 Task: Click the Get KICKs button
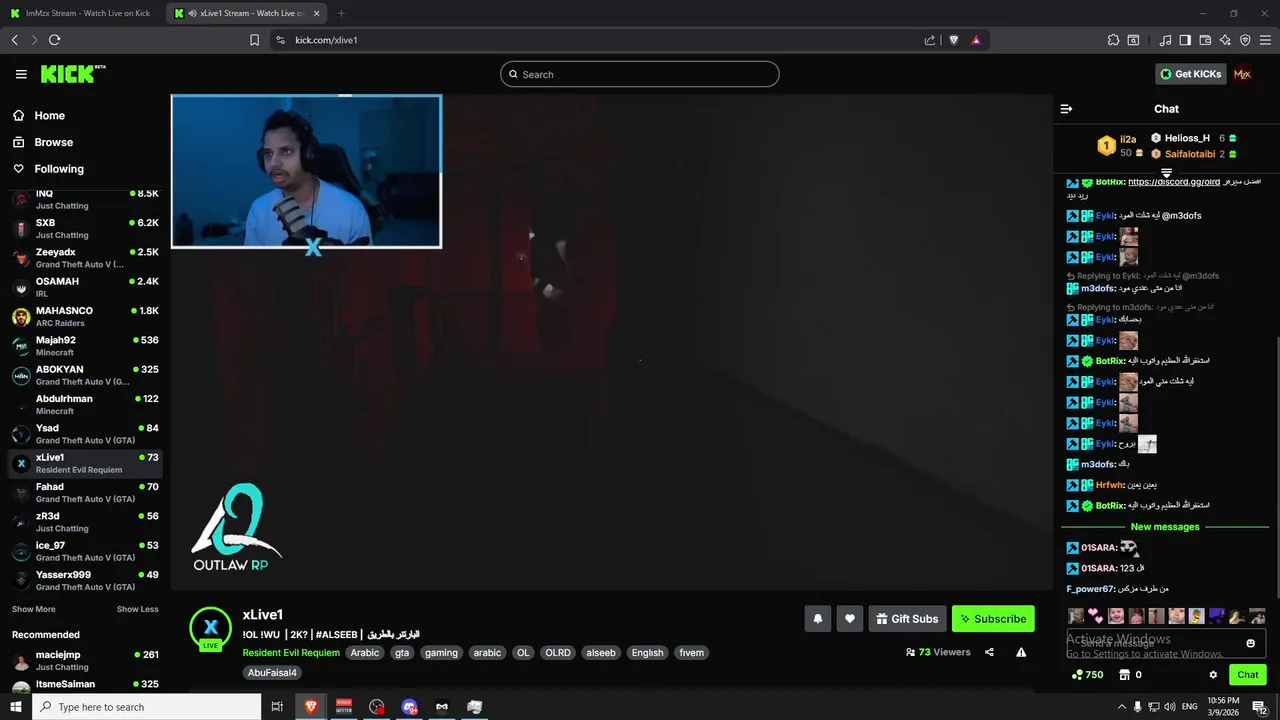click(1190, 74)
